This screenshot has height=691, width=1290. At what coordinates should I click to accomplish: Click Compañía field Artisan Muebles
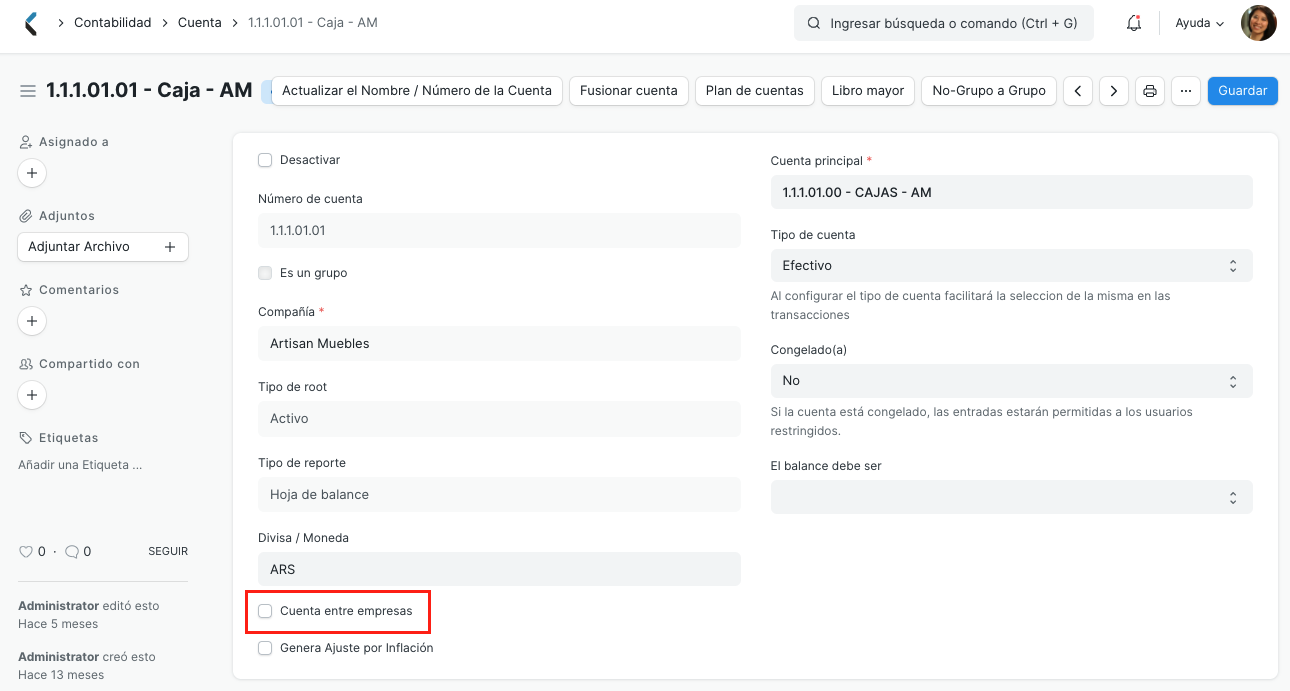pos(499,344)
